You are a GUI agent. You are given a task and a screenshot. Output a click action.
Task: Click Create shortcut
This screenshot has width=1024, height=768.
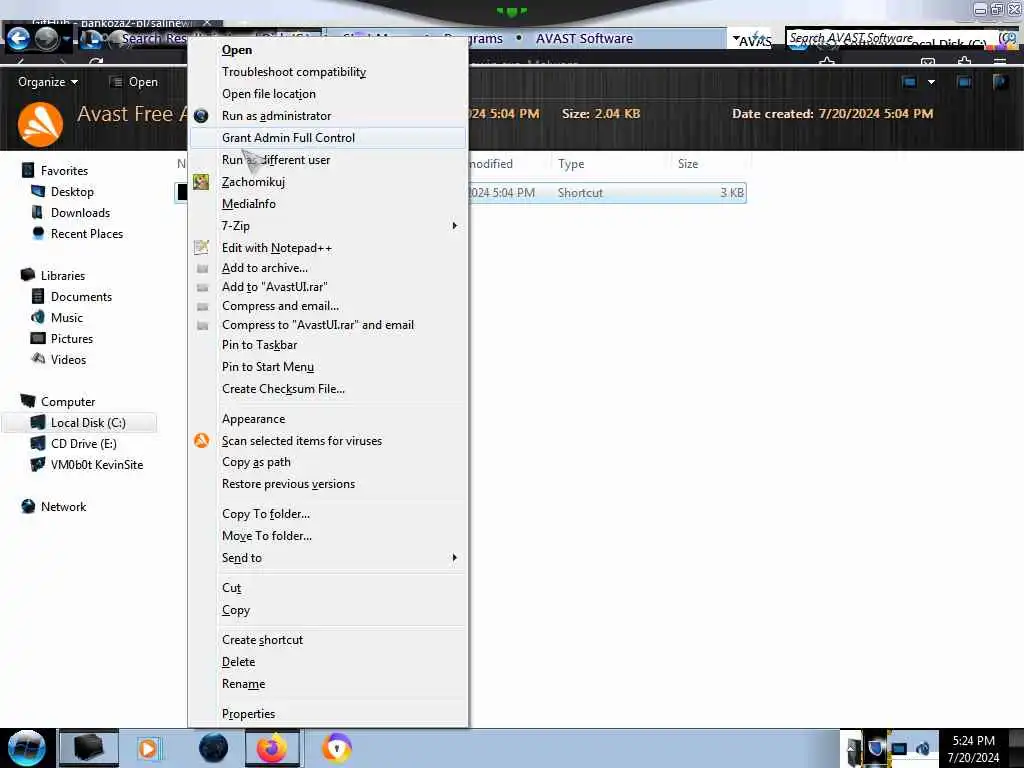click(x=262, y=640)
